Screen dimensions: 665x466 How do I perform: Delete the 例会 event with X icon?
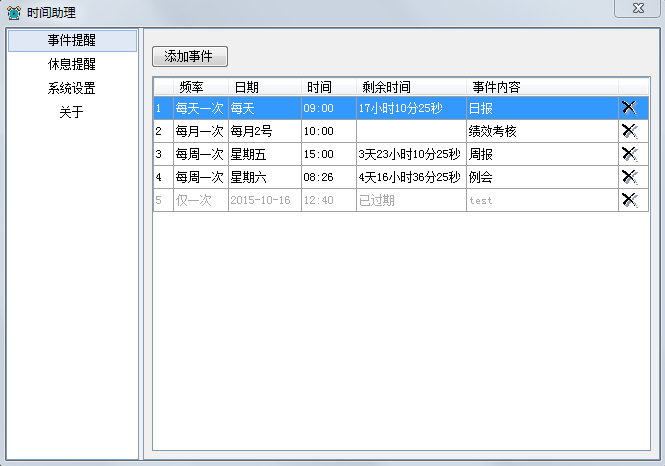(x=629, y=177)
